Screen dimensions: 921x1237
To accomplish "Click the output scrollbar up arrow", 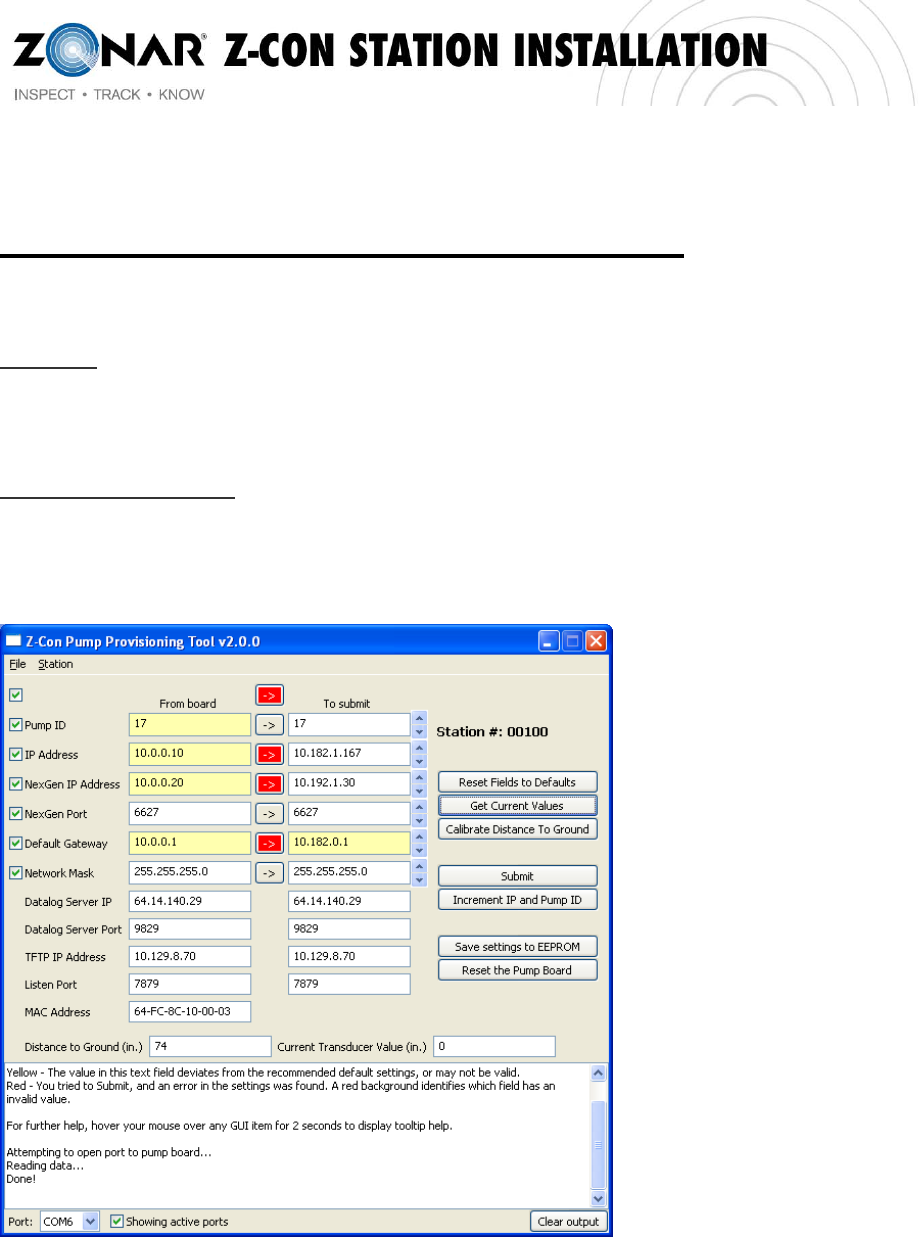I will click(598, 1072).
